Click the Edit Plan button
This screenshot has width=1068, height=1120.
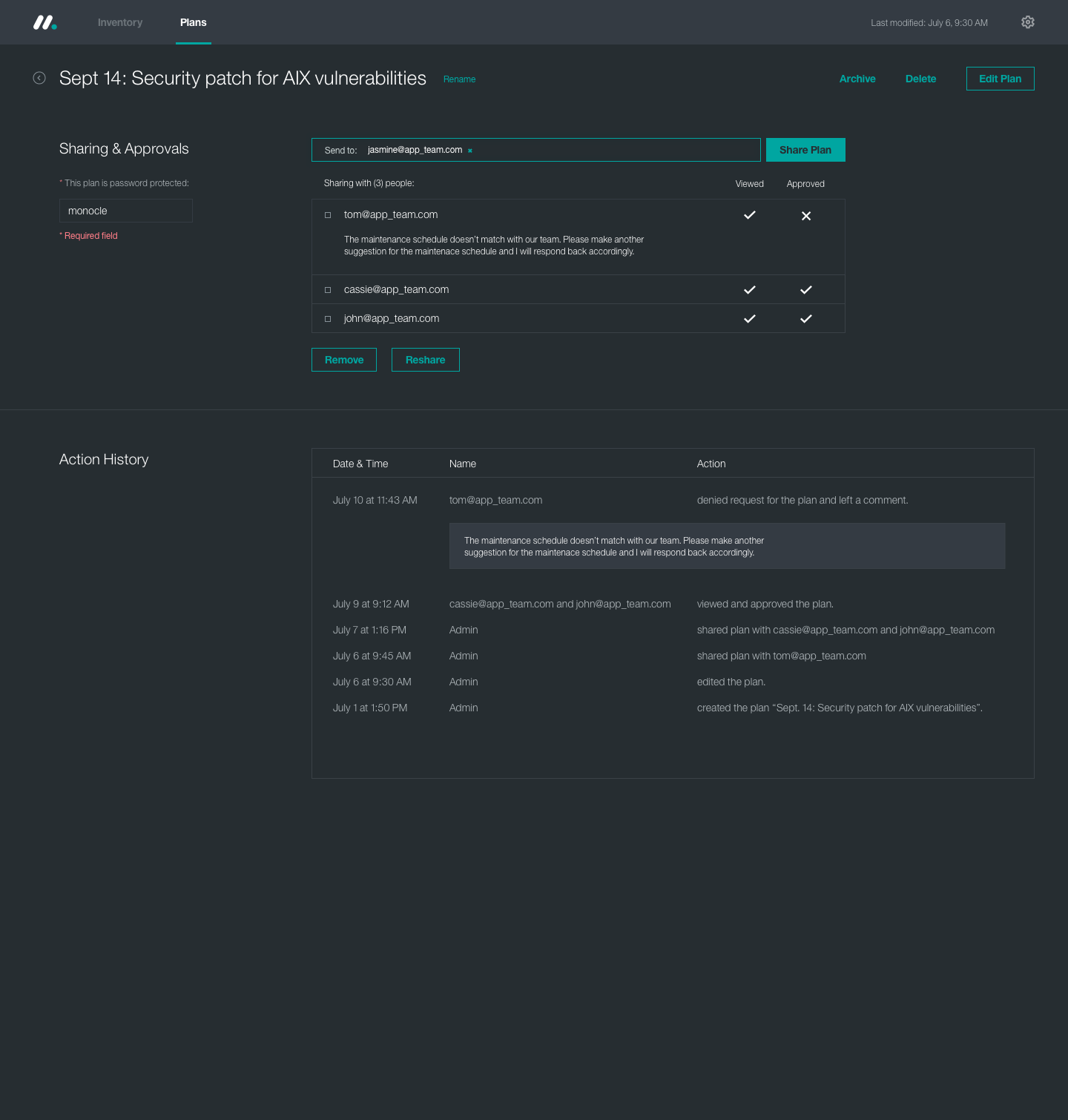click(1001, 79)
